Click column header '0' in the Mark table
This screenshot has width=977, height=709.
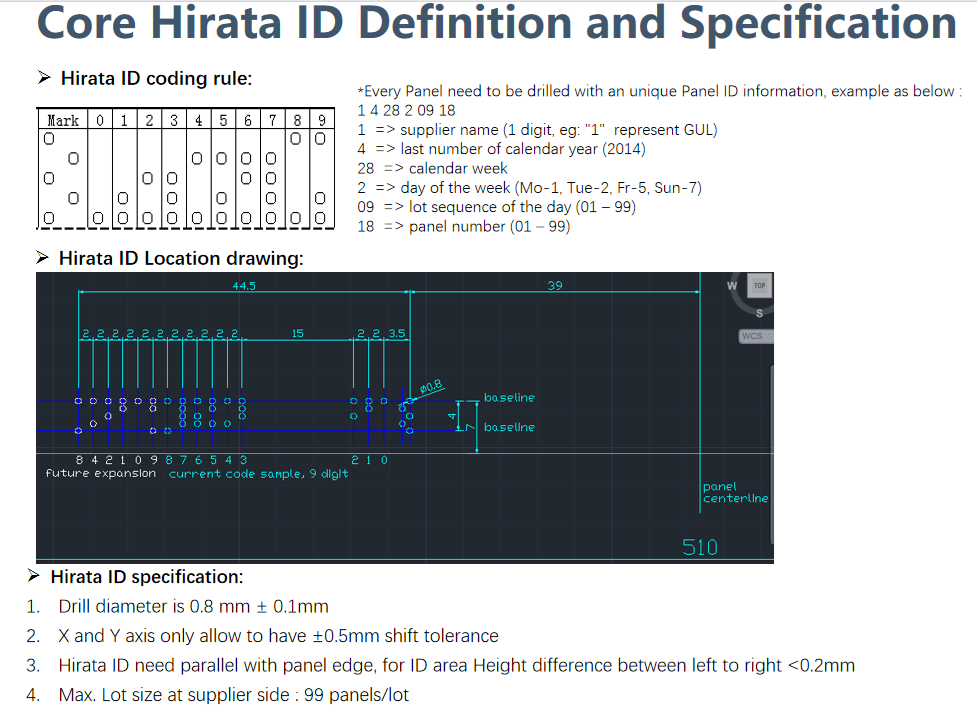coord(100,120)
